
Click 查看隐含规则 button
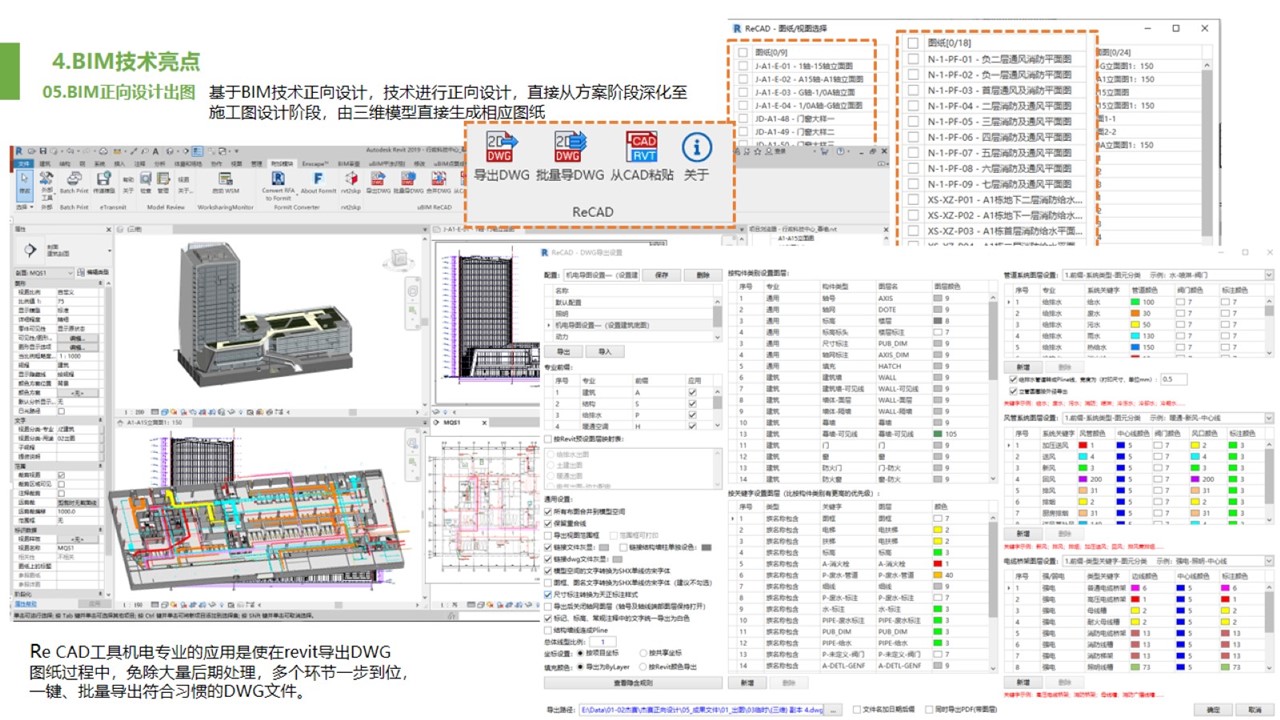tap(633, 683)
